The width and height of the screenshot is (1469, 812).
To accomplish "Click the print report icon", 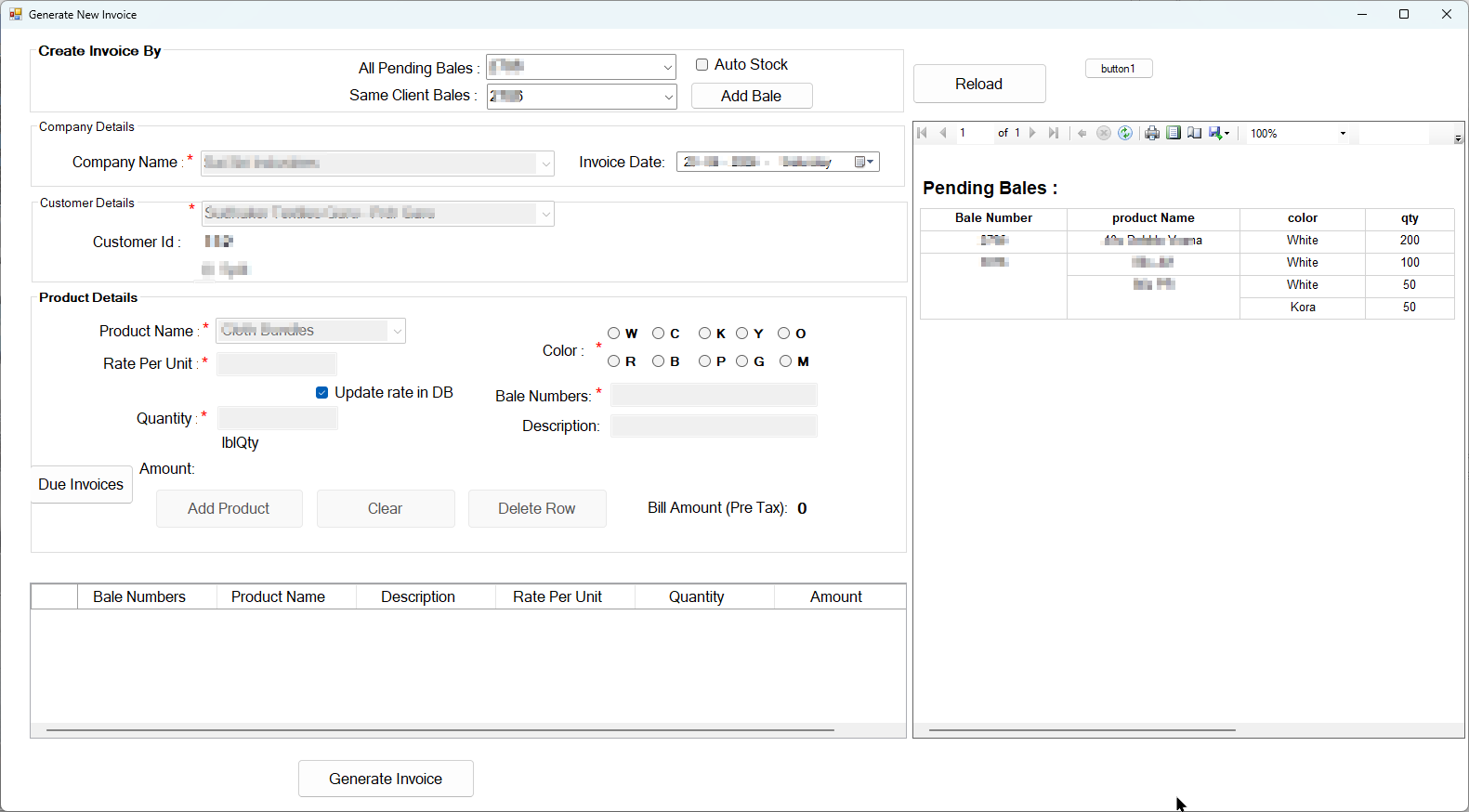I will click(1152, 133).
